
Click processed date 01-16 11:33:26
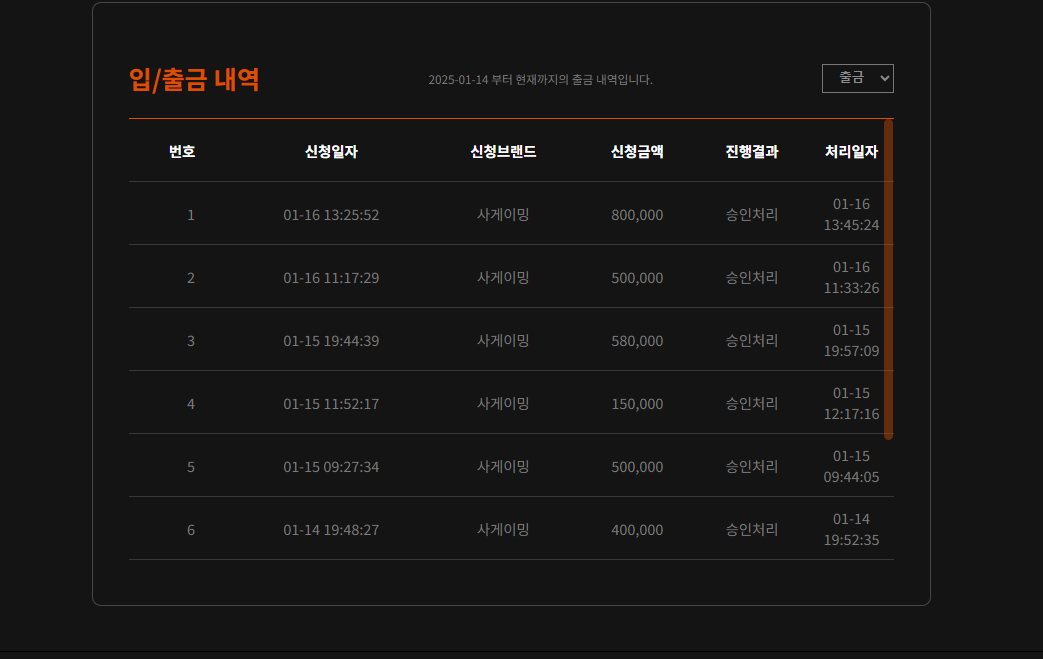pos(851,277)
